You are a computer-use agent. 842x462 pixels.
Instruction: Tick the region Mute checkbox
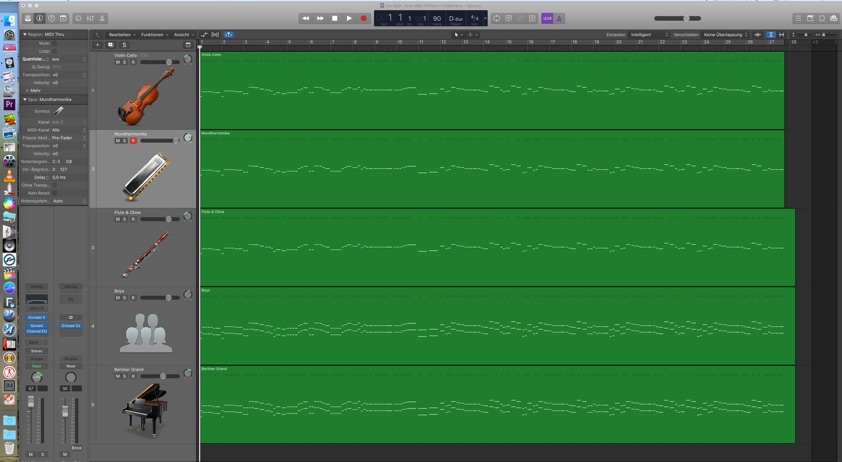pyautogui.click(x=54, y=43)
